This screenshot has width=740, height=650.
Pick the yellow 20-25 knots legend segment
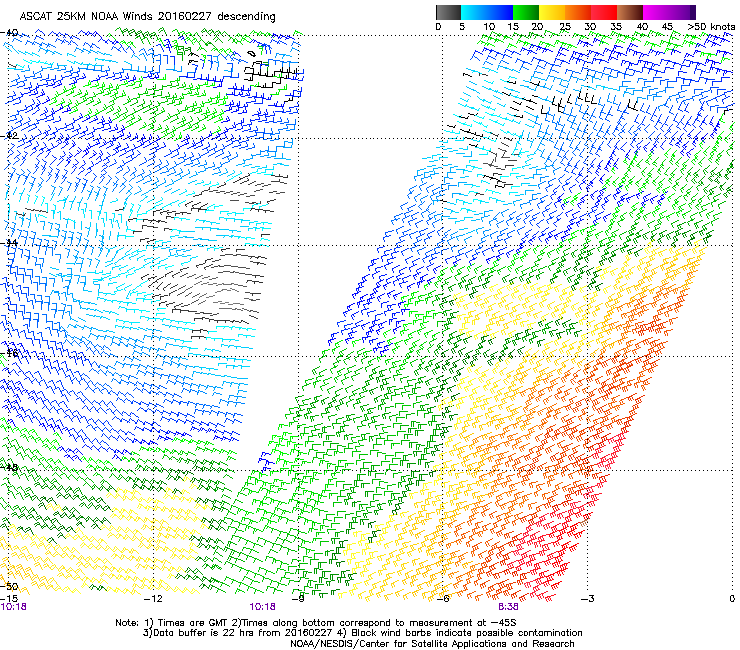point(552,12)
